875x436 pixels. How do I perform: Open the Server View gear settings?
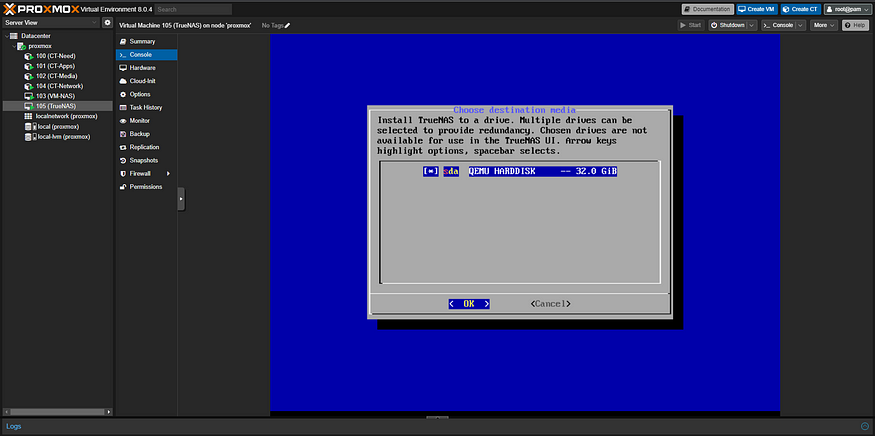pos(108,22)
